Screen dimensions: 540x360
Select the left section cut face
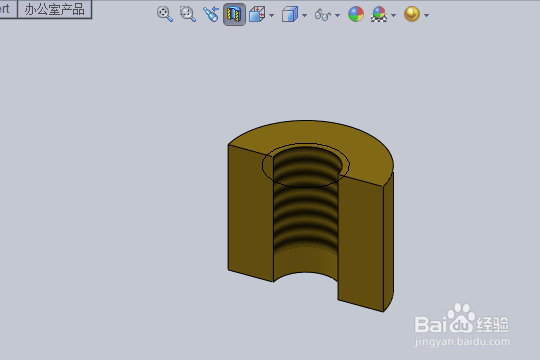pyautogui.click(x=250, y=214)
